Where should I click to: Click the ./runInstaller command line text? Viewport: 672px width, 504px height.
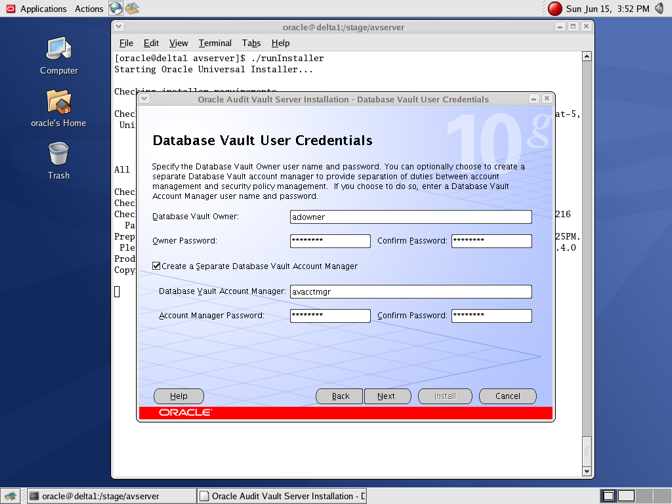[288, 58]
